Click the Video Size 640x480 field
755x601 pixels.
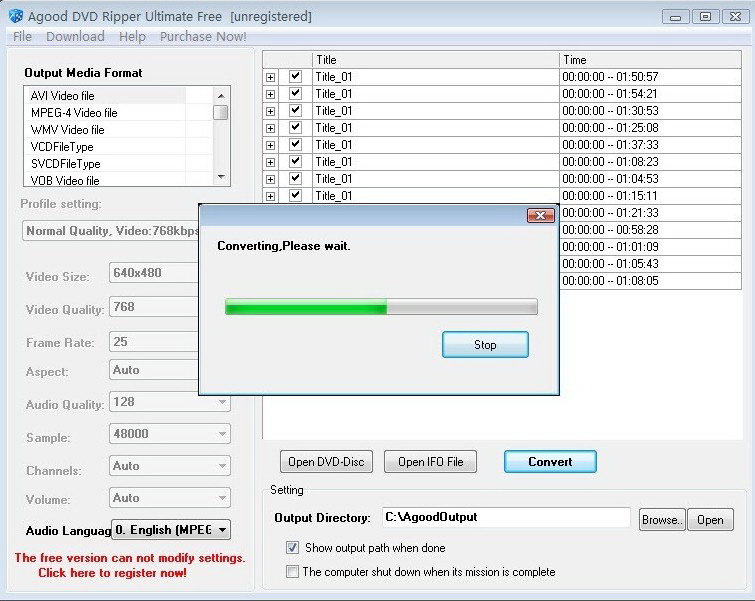click(154, 273)
